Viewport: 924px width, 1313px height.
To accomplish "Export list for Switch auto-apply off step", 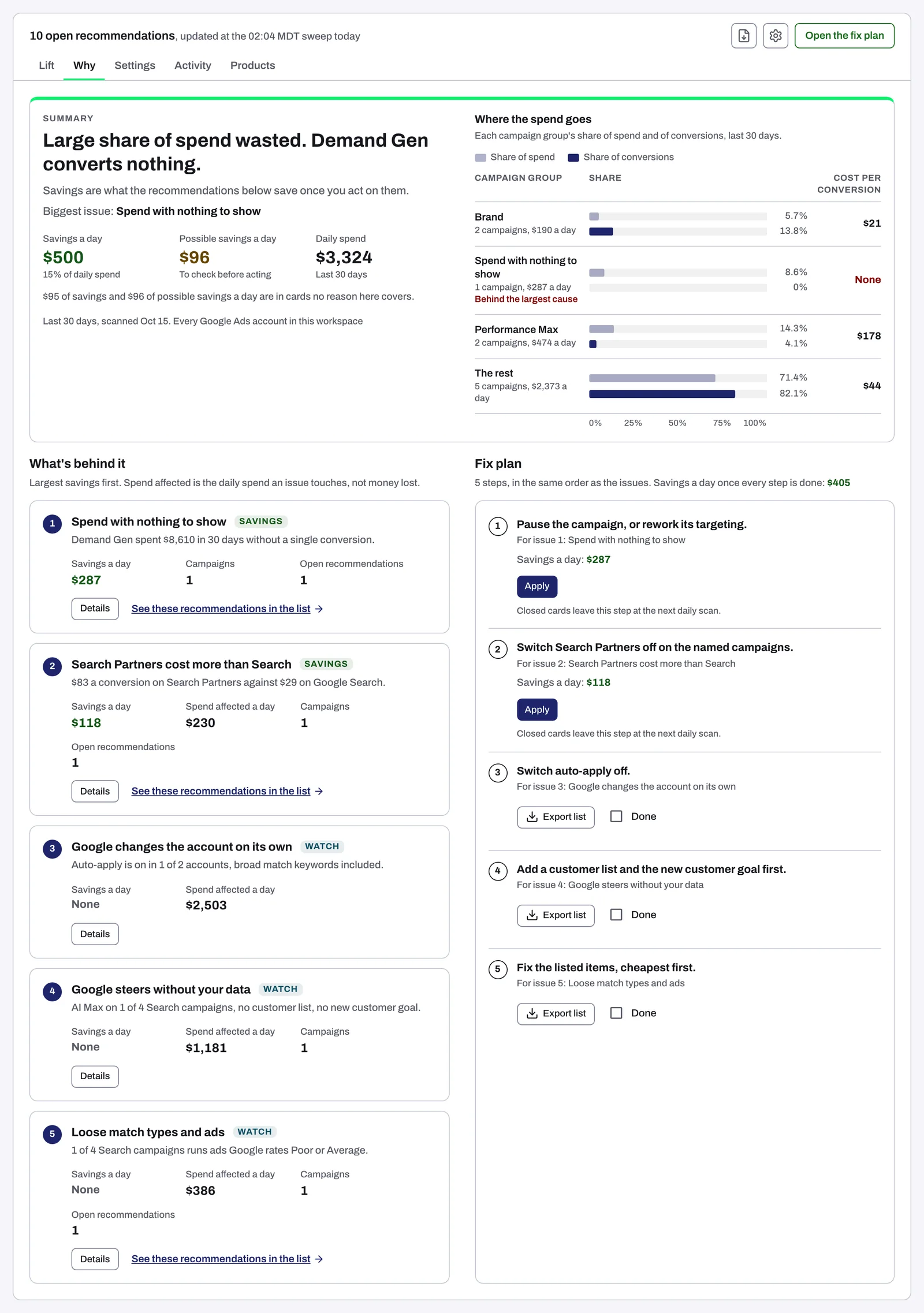I will click(556, 817).
